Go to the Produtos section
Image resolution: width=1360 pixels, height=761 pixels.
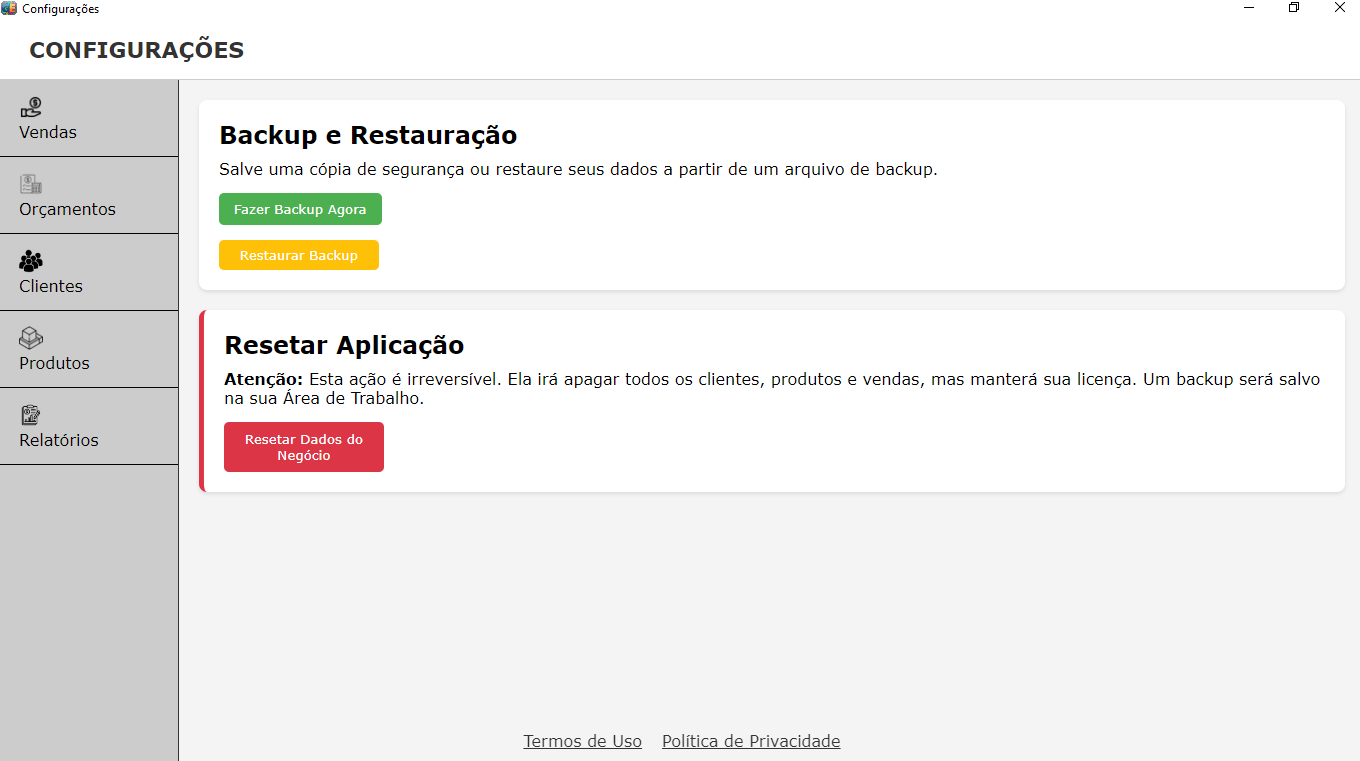click(54, 363)
